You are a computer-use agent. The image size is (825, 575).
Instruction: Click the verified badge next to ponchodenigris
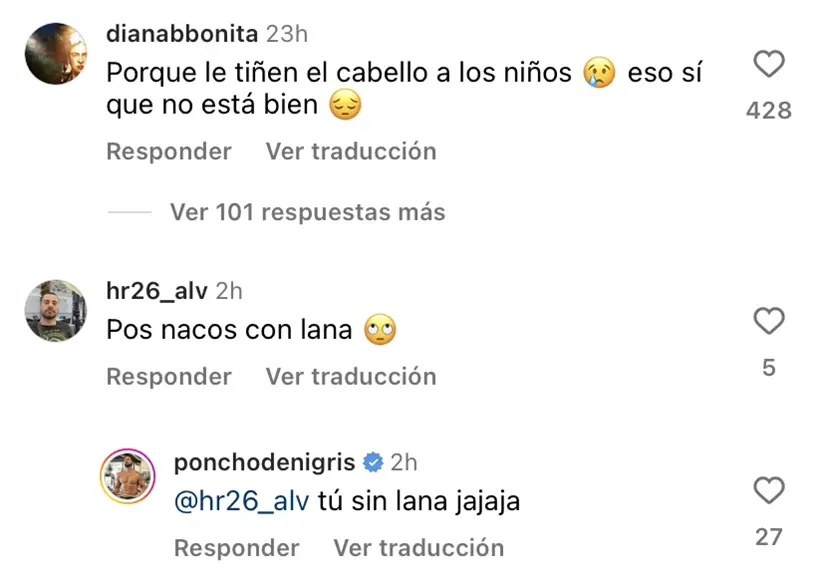point(373,462)
